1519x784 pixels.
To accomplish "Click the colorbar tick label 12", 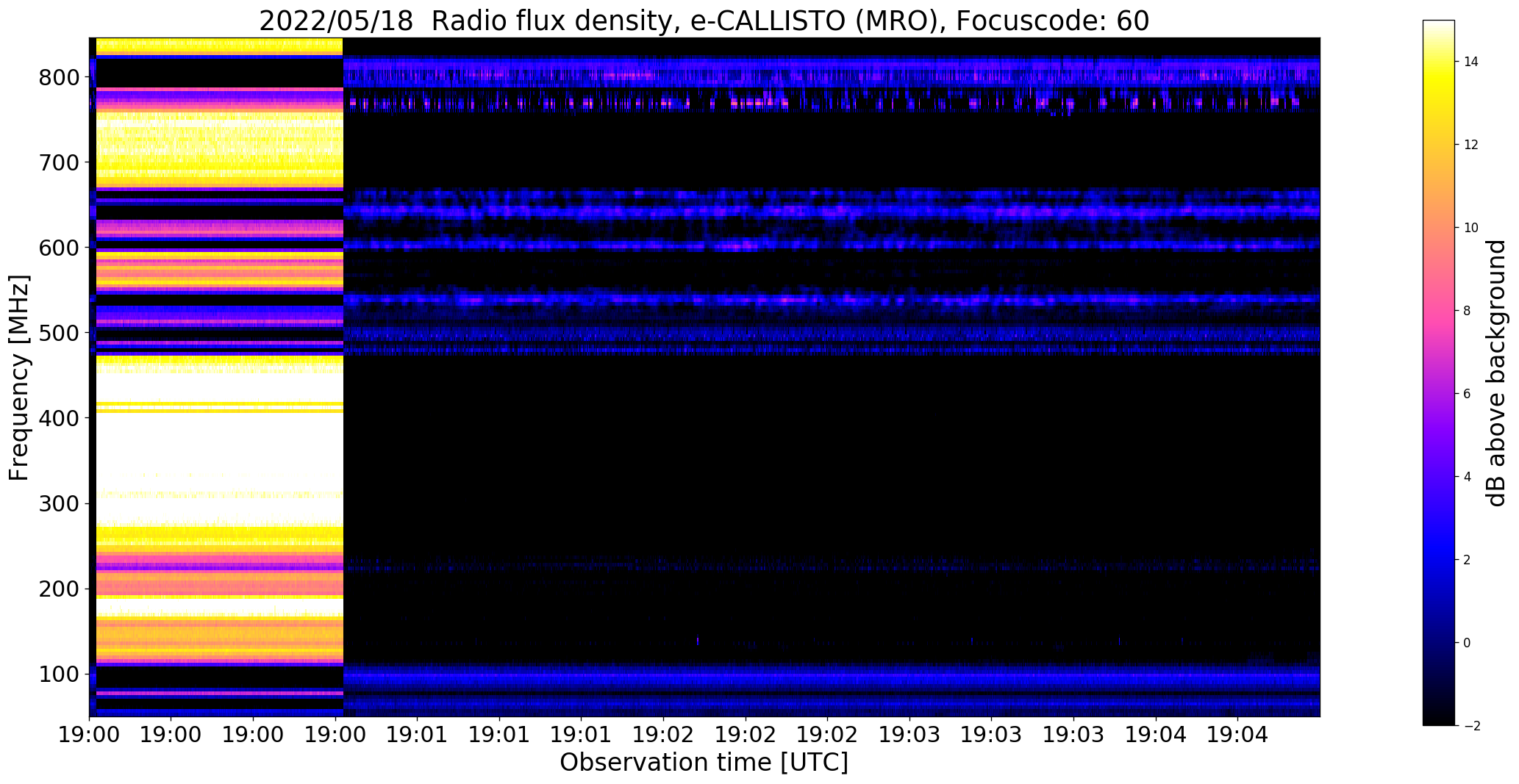I will pyautogui.click(x=1471, y=145).
